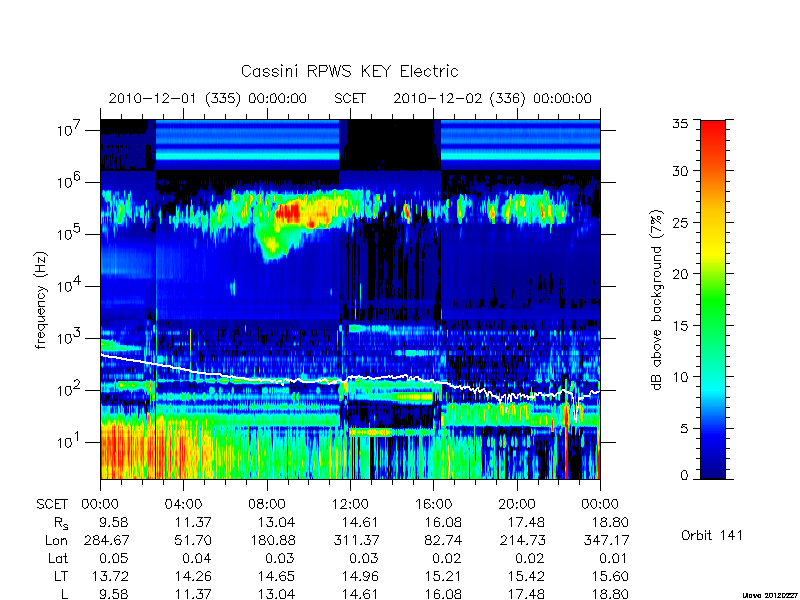800x600 pixels.
Task: Click the "35" color bar tick value
Action: tap(681, 124)
